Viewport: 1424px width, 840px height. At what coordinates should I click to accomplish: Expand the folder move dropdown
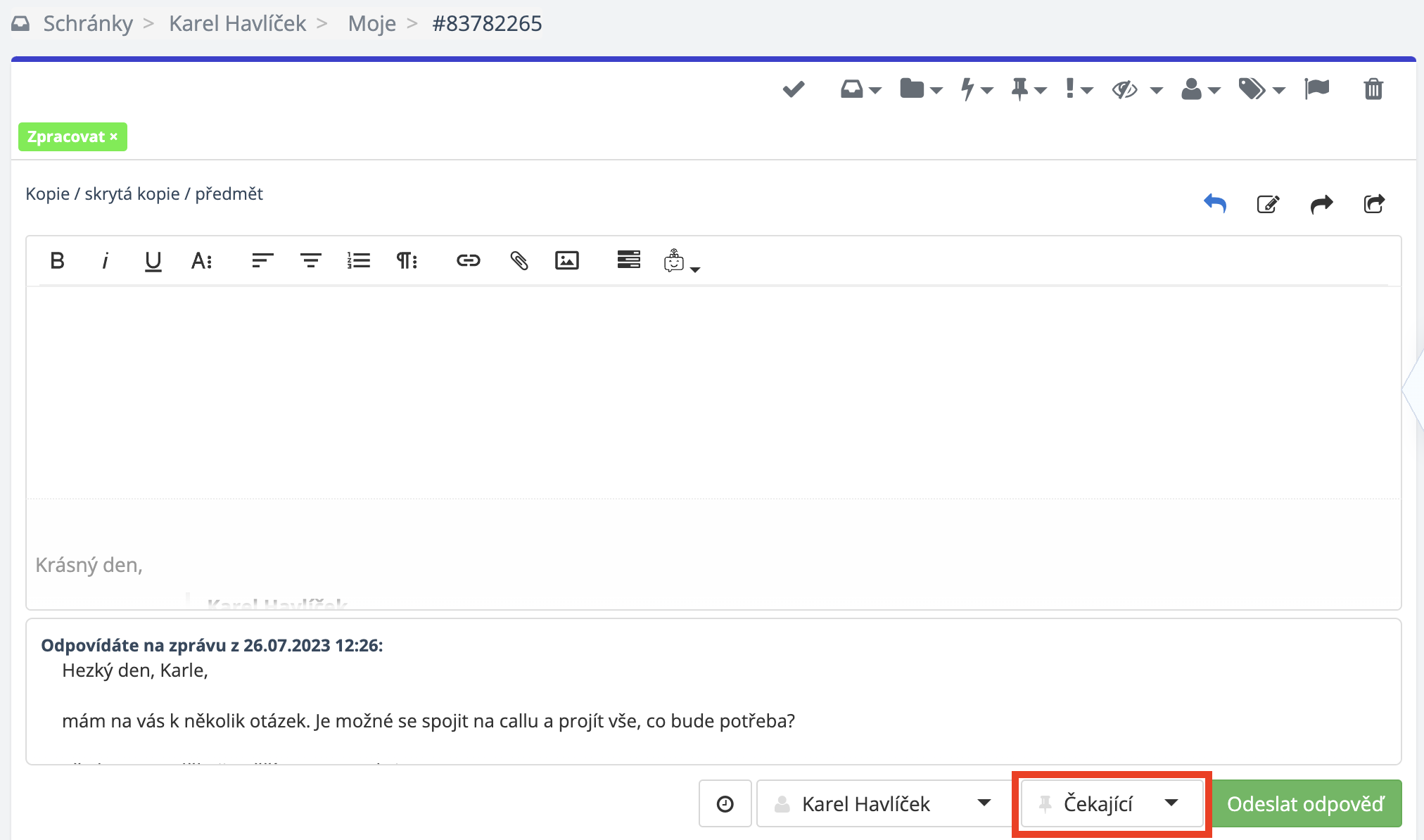pyautogui.click(x=920, y=89)
